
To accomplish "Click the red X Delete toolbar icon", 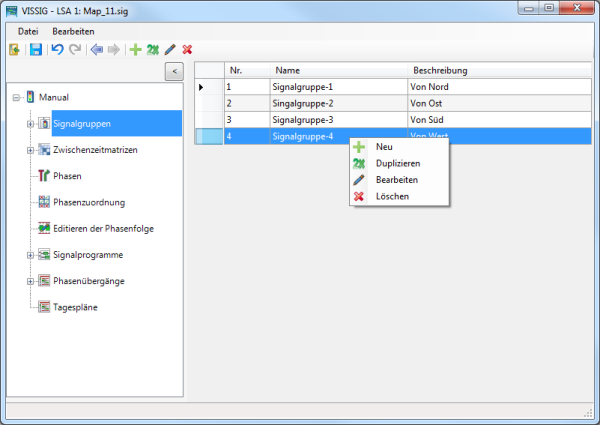I will point(187,50).
